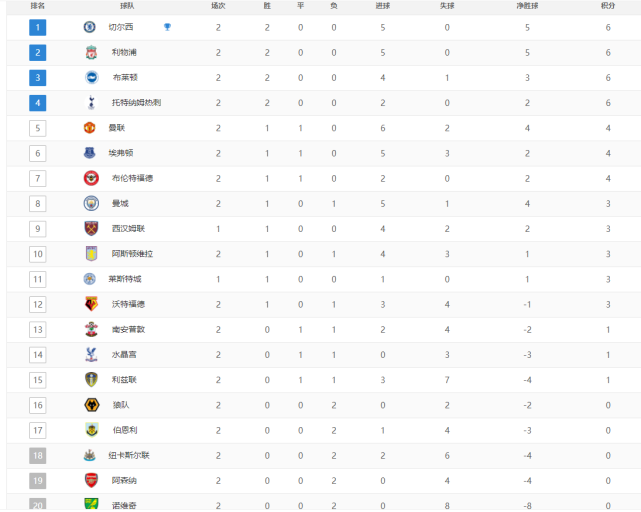
Task: Open the 利物浦 team link
Action: click(124, 52)
